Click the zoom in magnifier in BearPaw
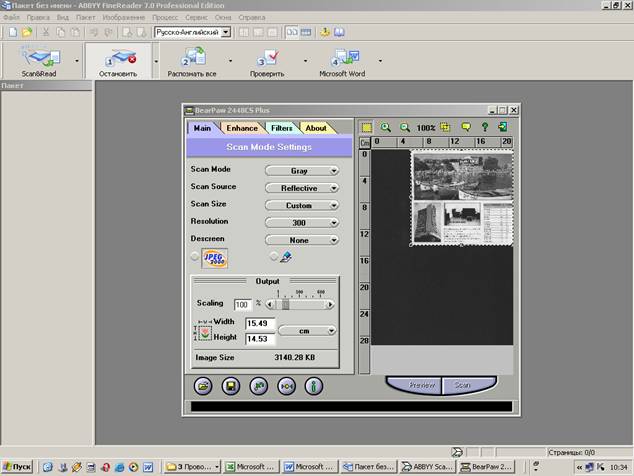 [386, 127]
